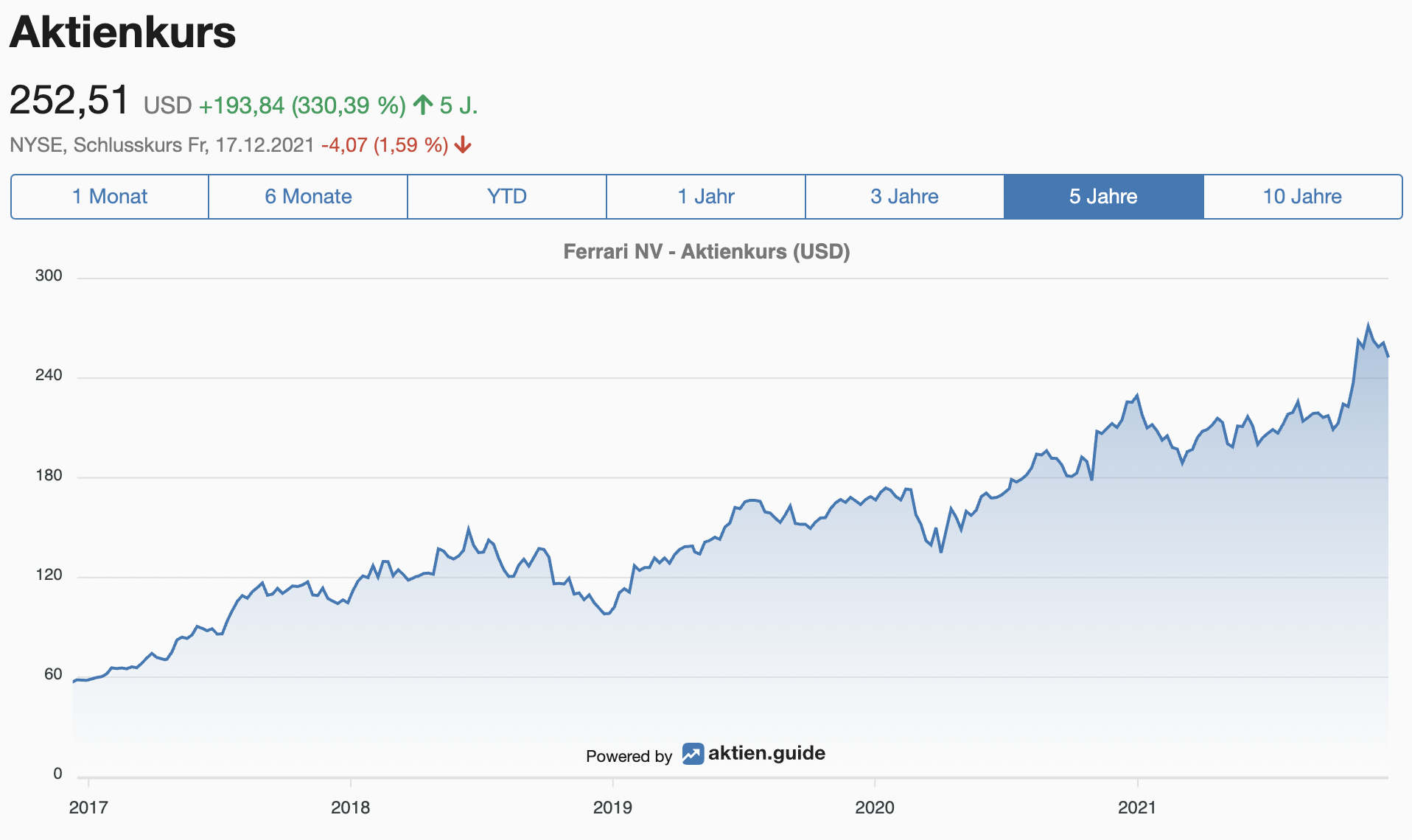This screenshot has width=1412, height=840.
Task: Switch to the 10 Jahre tab
Action: (1303, 197)
